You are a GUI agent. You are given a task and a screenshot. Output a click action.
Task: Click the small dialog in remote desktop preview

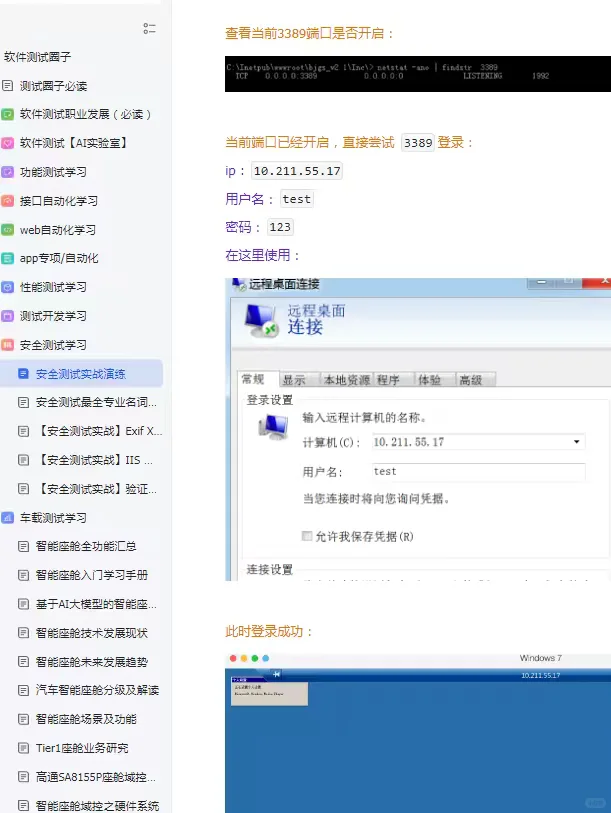pyautogui.click(x=269, y=691)
